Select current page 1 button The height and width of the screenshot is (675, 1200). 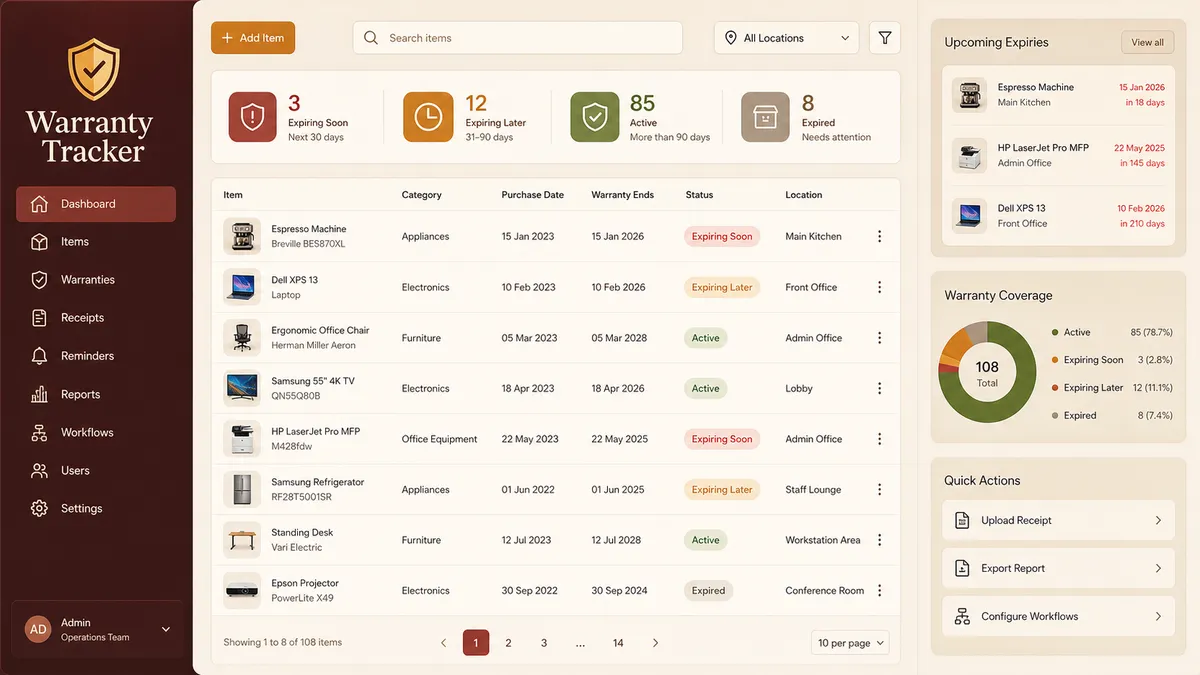pyautogui.click(x=476, y=643)
